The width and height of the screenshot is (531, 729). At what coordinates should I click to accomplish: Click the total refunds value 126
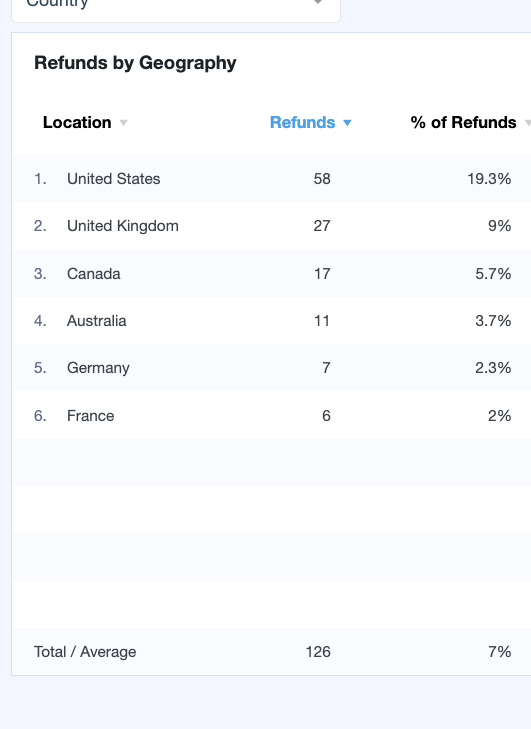coord(318,652)
